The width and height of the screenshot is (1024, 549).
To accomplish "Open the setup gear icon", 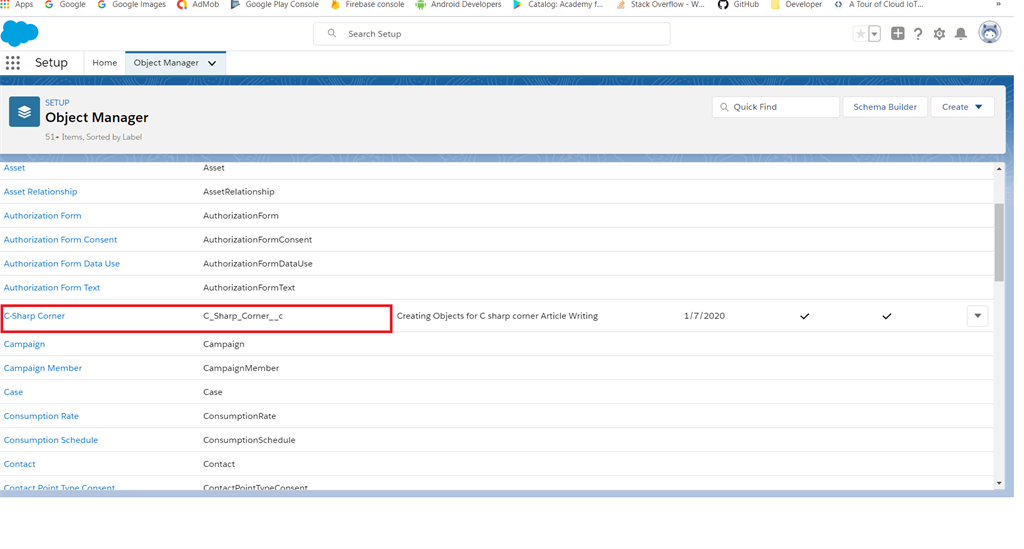I will 939,34.
